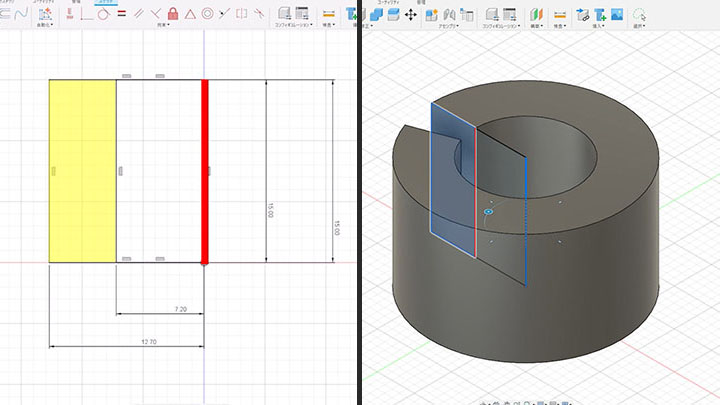
Task: Open configuration table in sketch window
Action: click(x=302, y=14)
